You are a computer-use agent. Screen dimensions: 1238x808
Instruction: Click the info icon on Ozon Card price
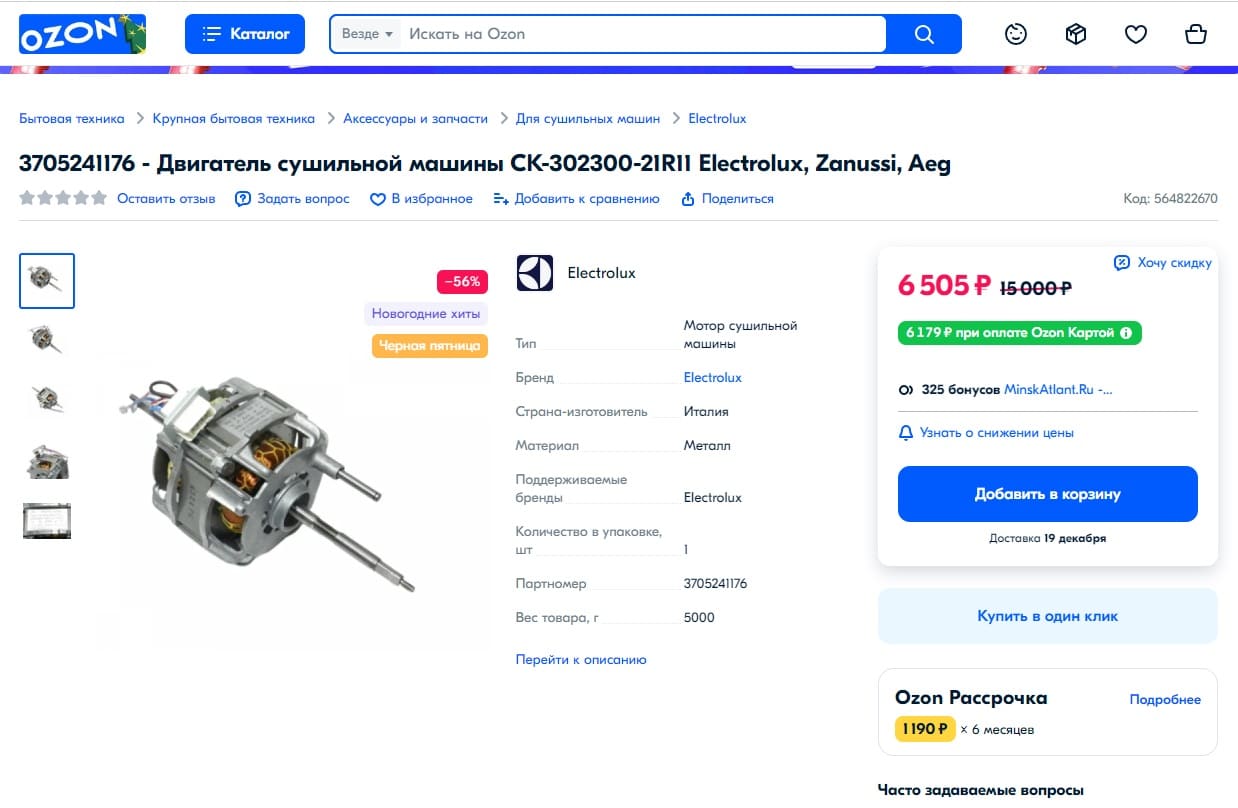(1126, 333)
